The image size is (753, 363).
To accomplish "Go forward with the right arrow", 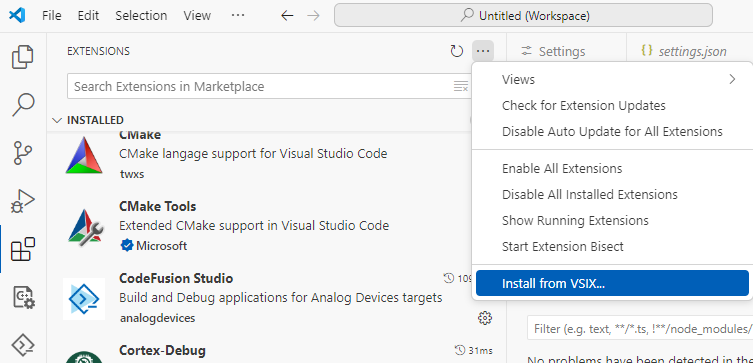I will pyautogui.click(x=313, y=16).
